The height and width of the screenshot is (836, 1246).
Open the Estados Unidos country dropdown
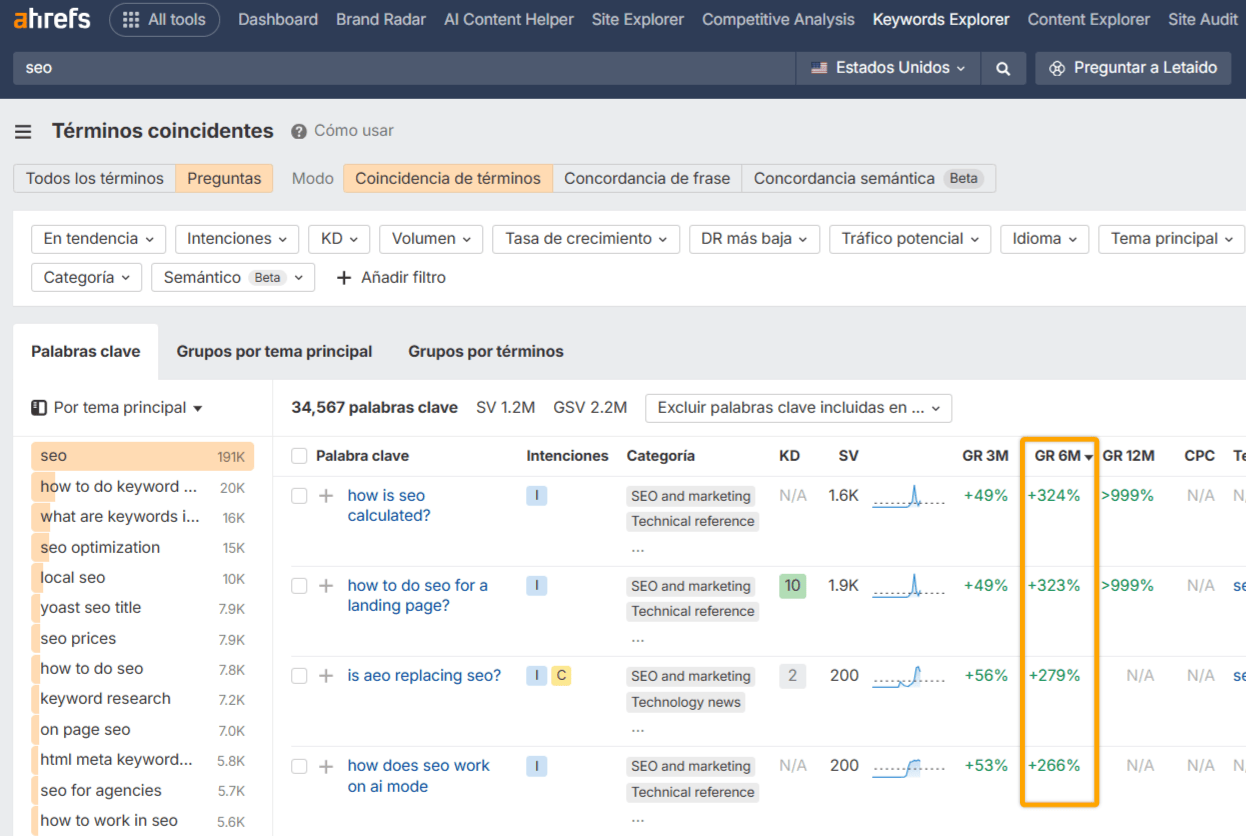889,68
